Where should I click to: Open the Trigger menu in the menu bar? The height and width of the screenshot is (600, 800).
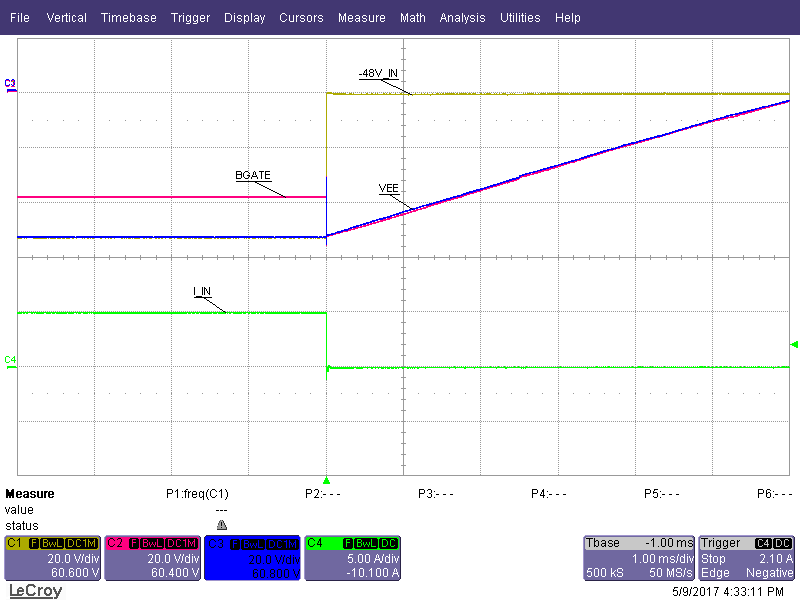pyautogui.click(x=190, y=18)
